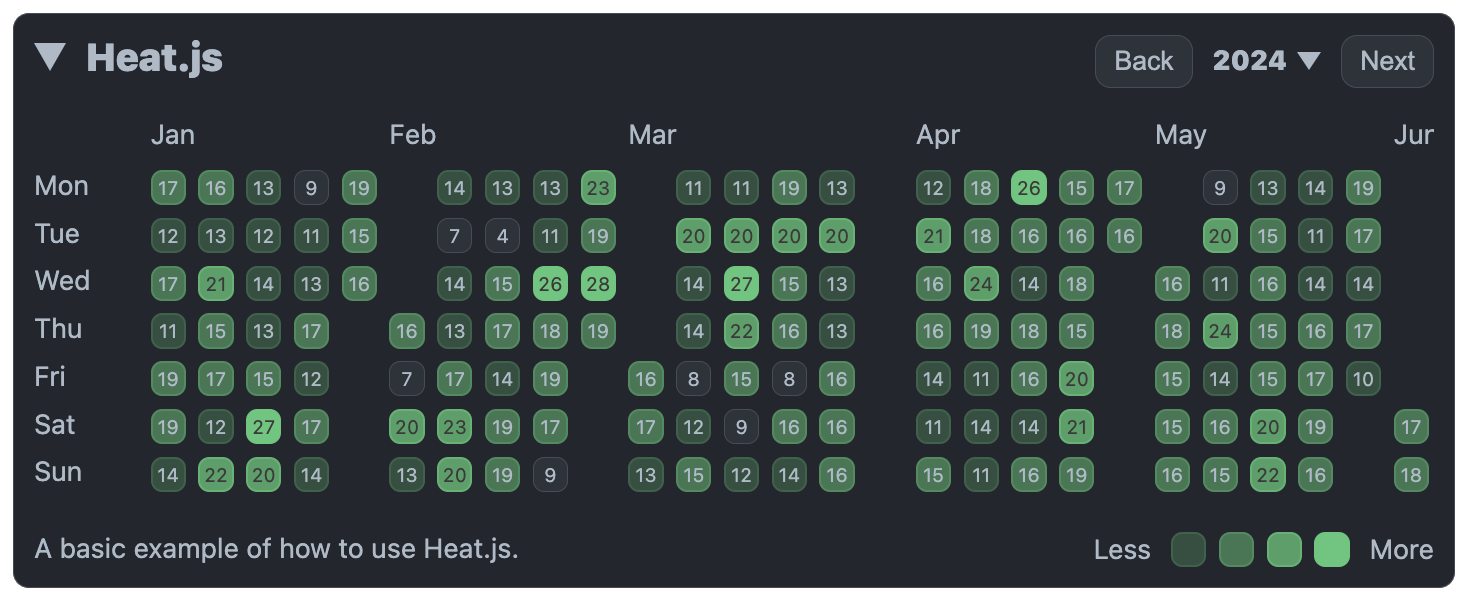Select the 27 cell in January's Sat row
The image size is (1468, 602).
click(x=264, y=426)
